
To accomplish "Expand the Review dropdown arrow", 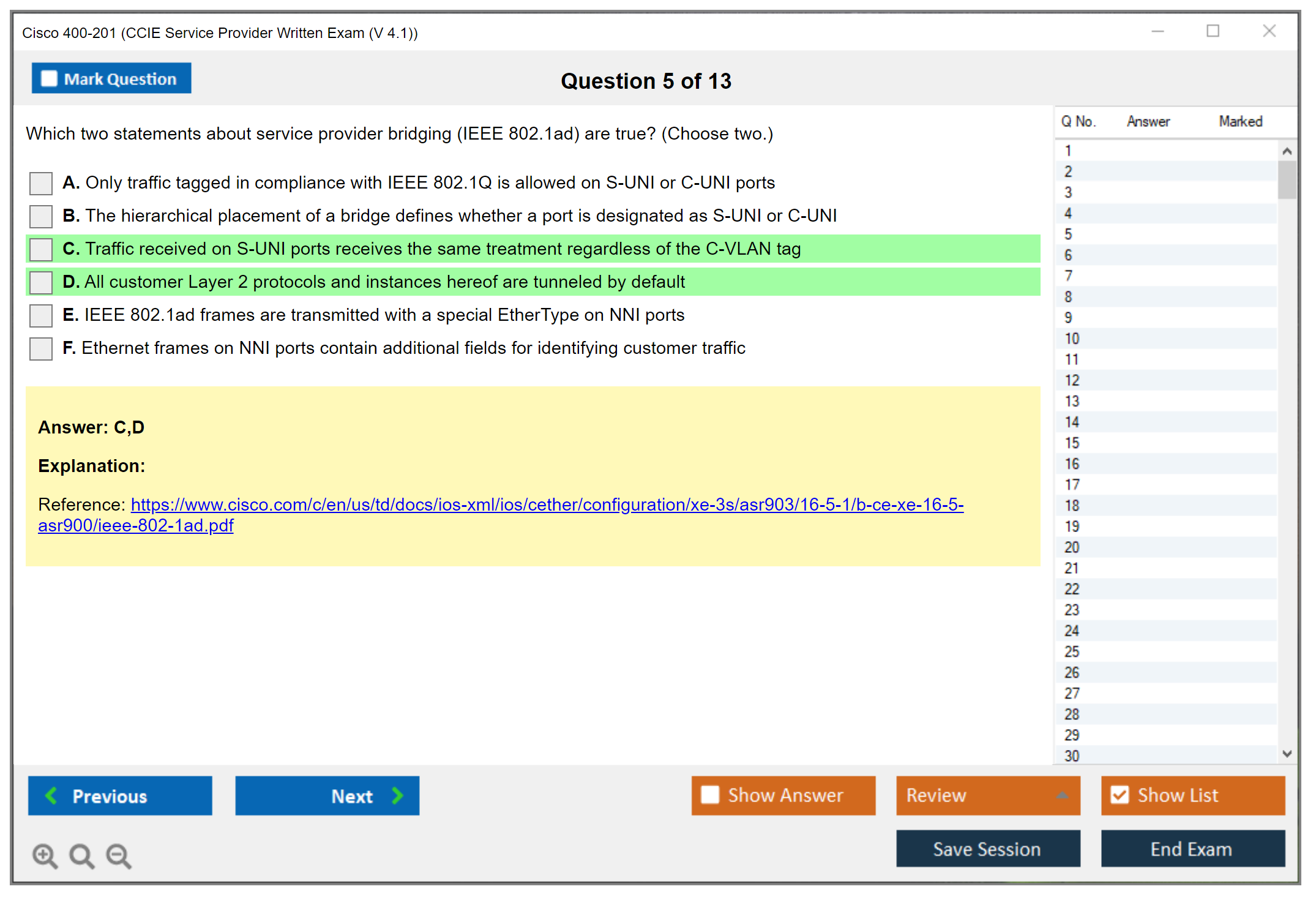I will [x=1062, y=795].
